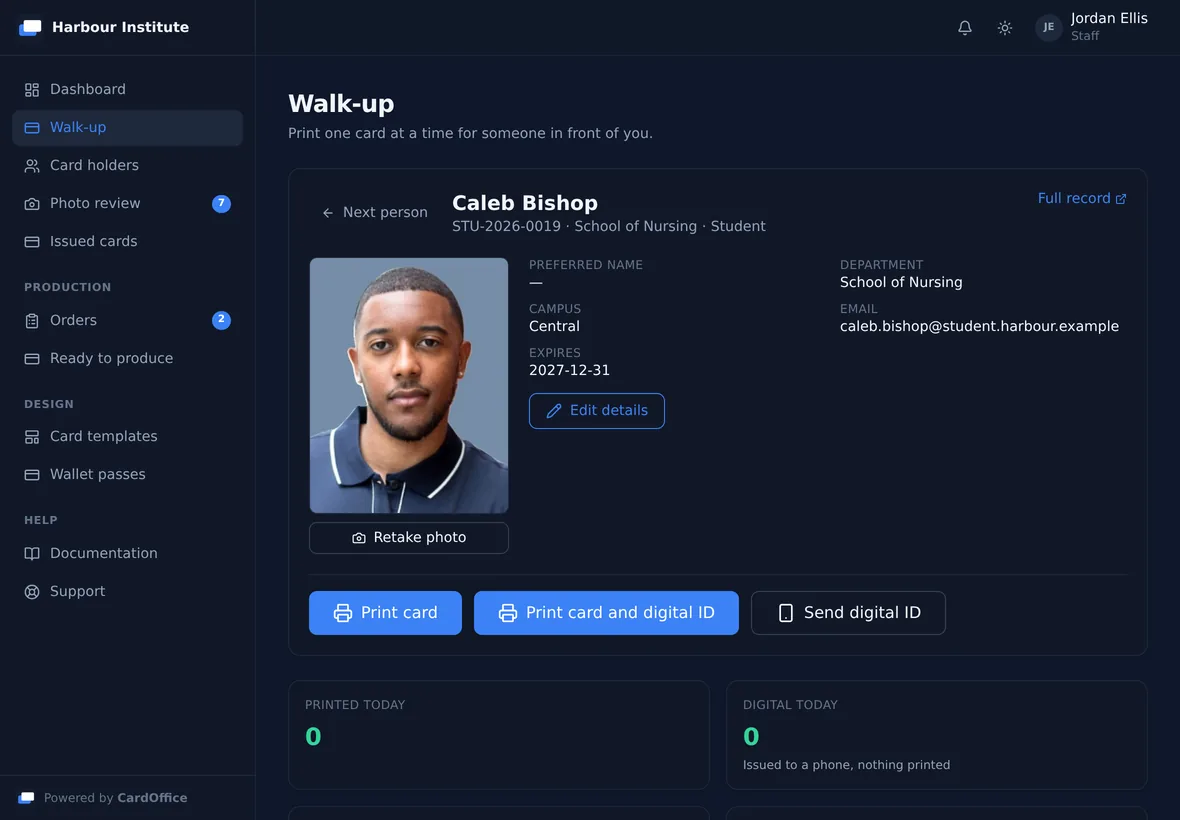Image resolution: width=1180 pixels, height=820 pixels.
Task: Click School of Nursing under Department
Action: pos(901,283)
